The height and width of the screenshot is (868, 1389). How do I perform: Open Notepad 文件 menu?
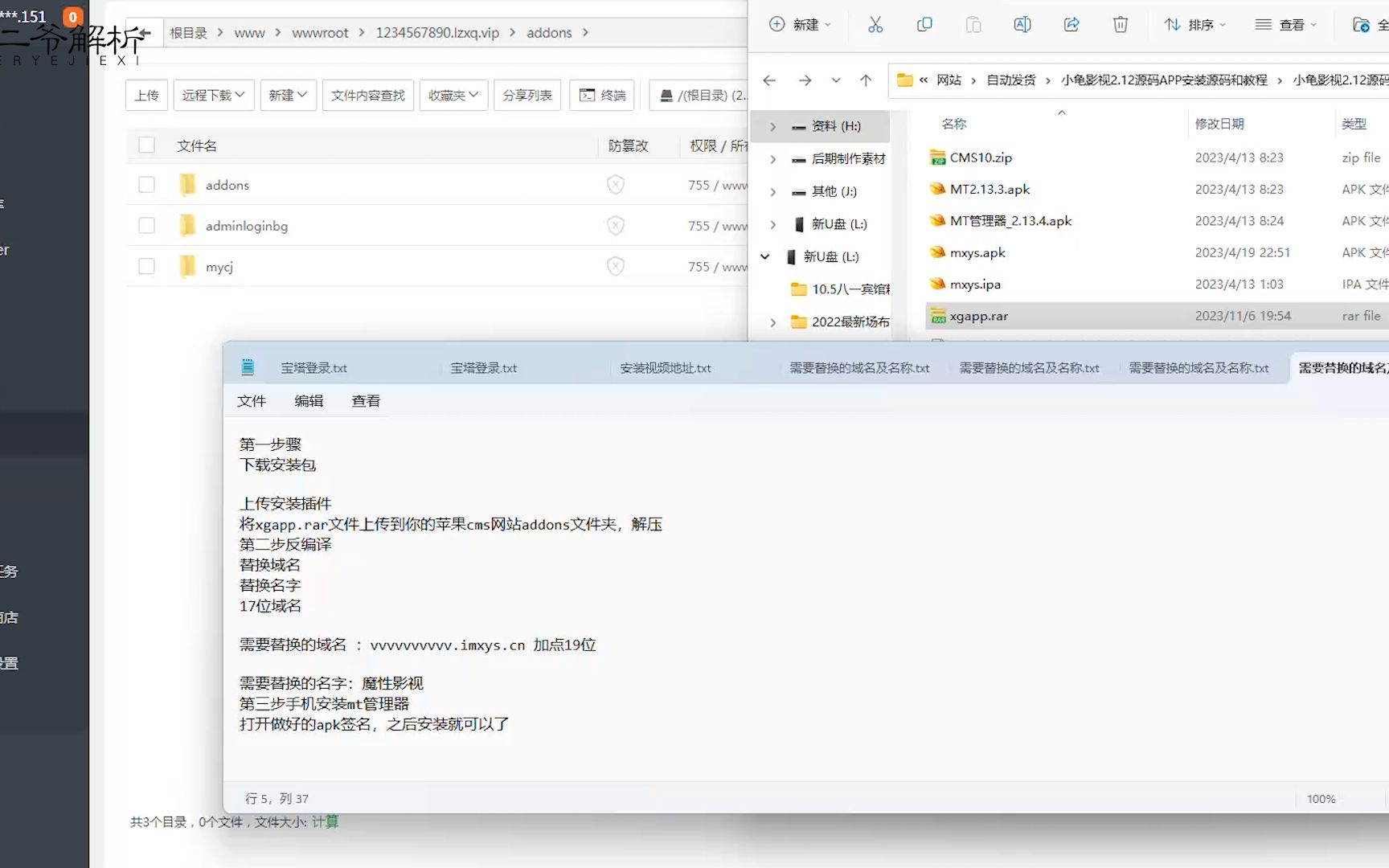252,401
